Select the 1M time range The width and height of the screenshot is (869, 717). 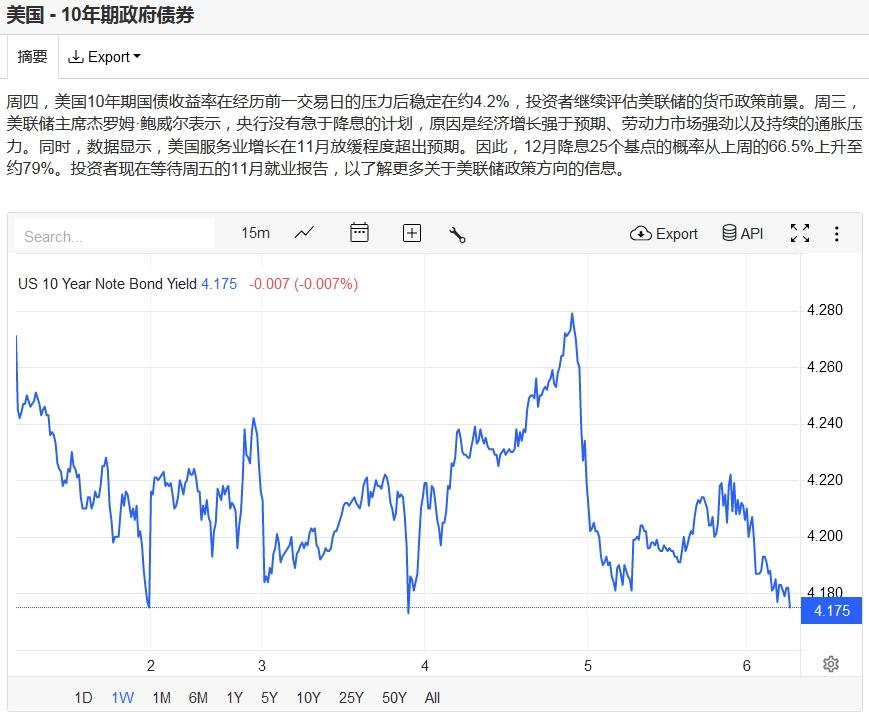click(x=161, y=698)
